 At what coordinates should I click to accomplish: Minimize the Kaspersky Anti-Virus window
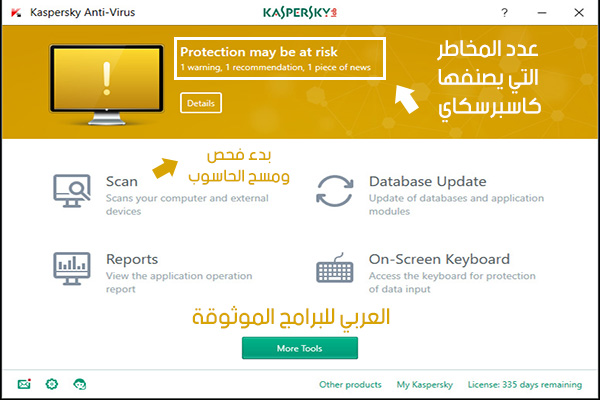coord(541,13)
